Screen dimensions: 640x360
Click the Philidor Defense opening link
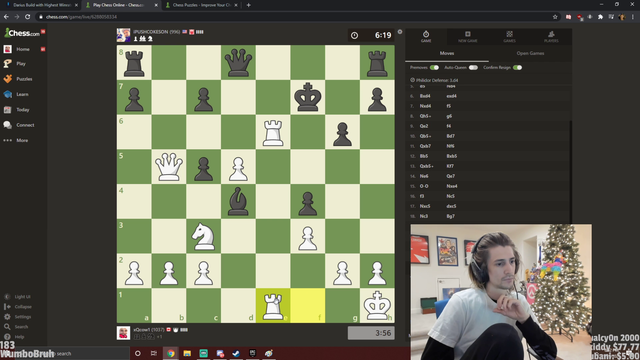point(437,80)
